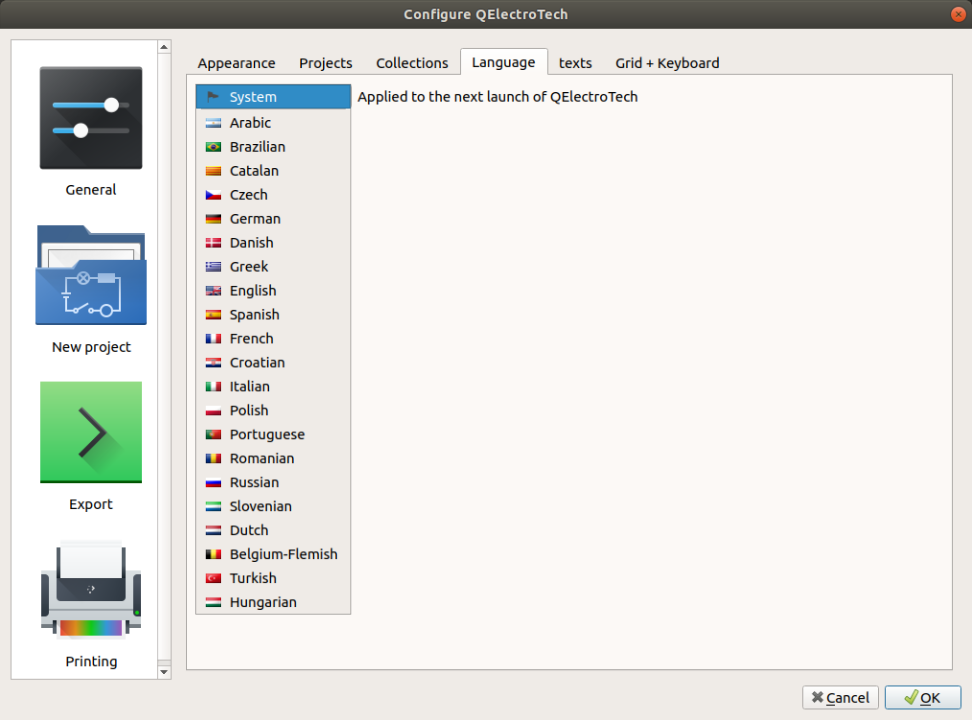Pick the 'Portuguese' language label
The width and height of the screenshot is (972, 720).
[x=267, y=435]
